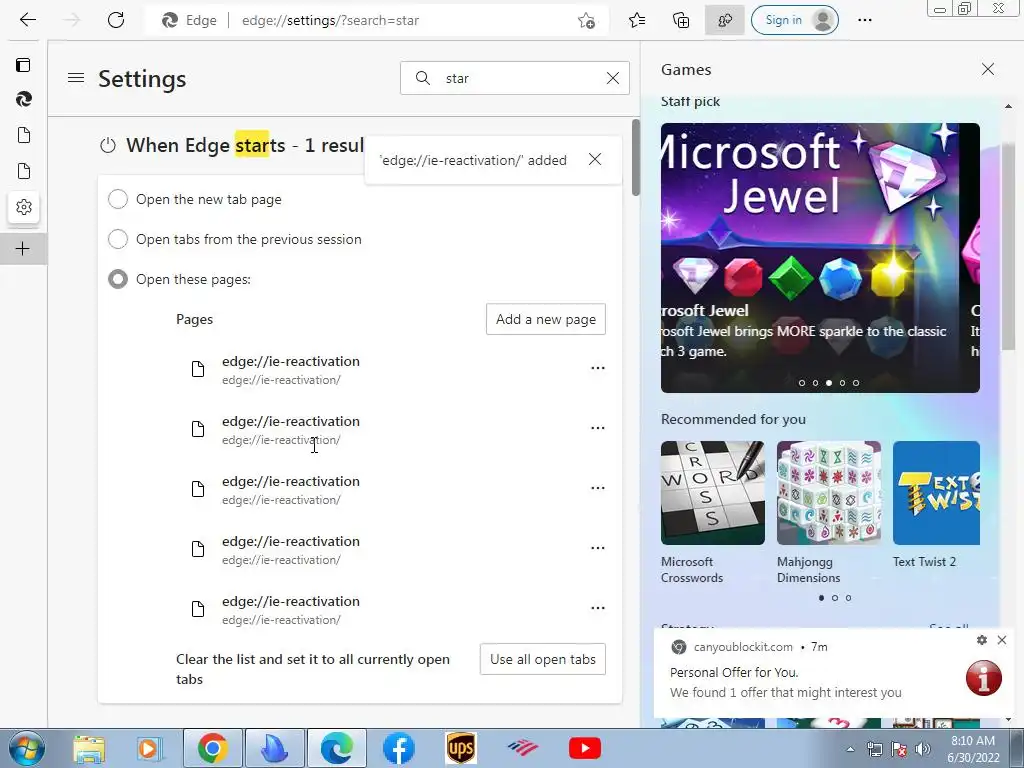Jump to first Staff pick carousel dot
Screen dimensions: 1024x768
click(x=802, y=383)
